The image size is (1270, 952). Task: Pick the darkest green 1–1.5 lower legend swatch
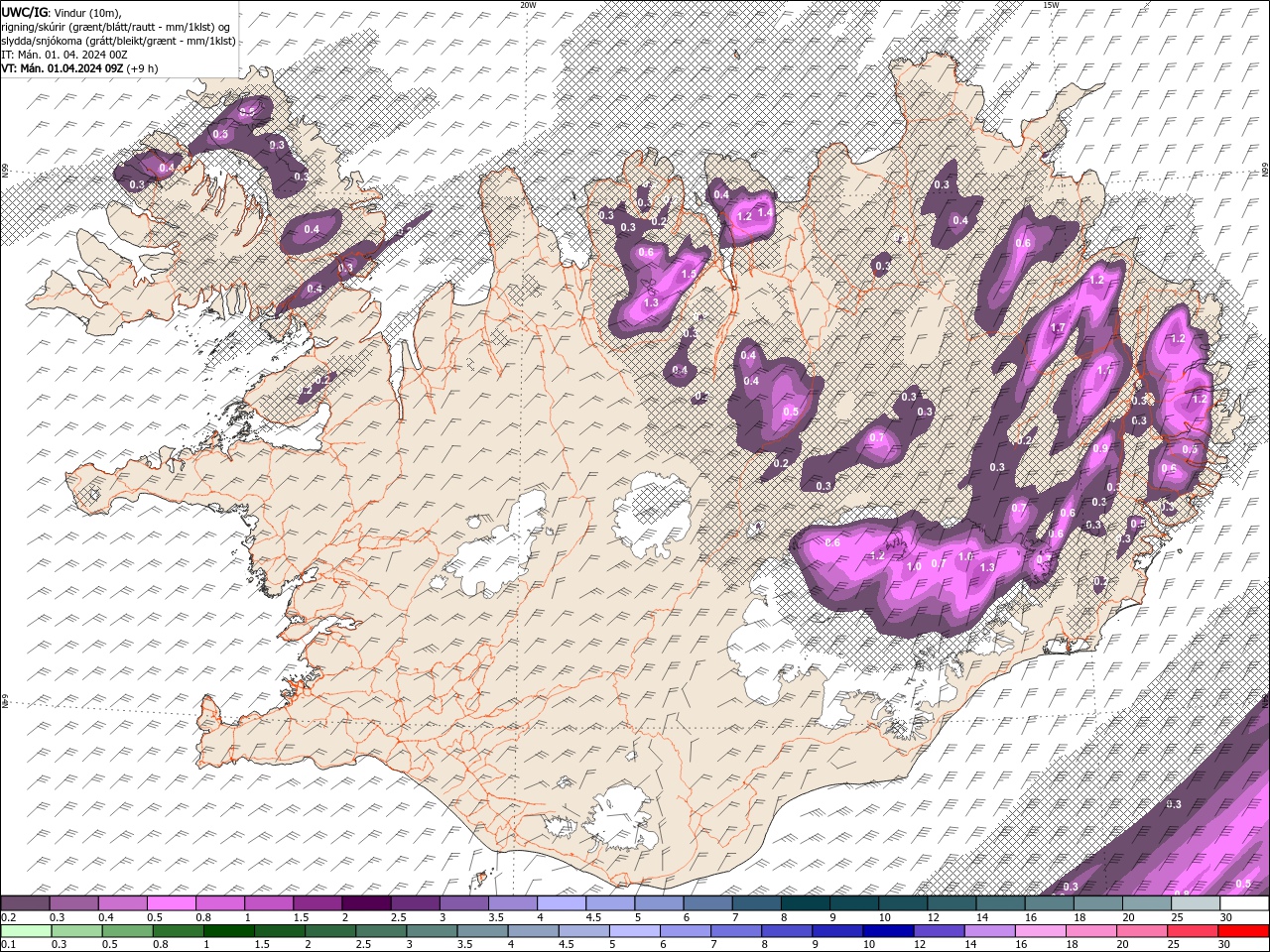pos(228,931)
